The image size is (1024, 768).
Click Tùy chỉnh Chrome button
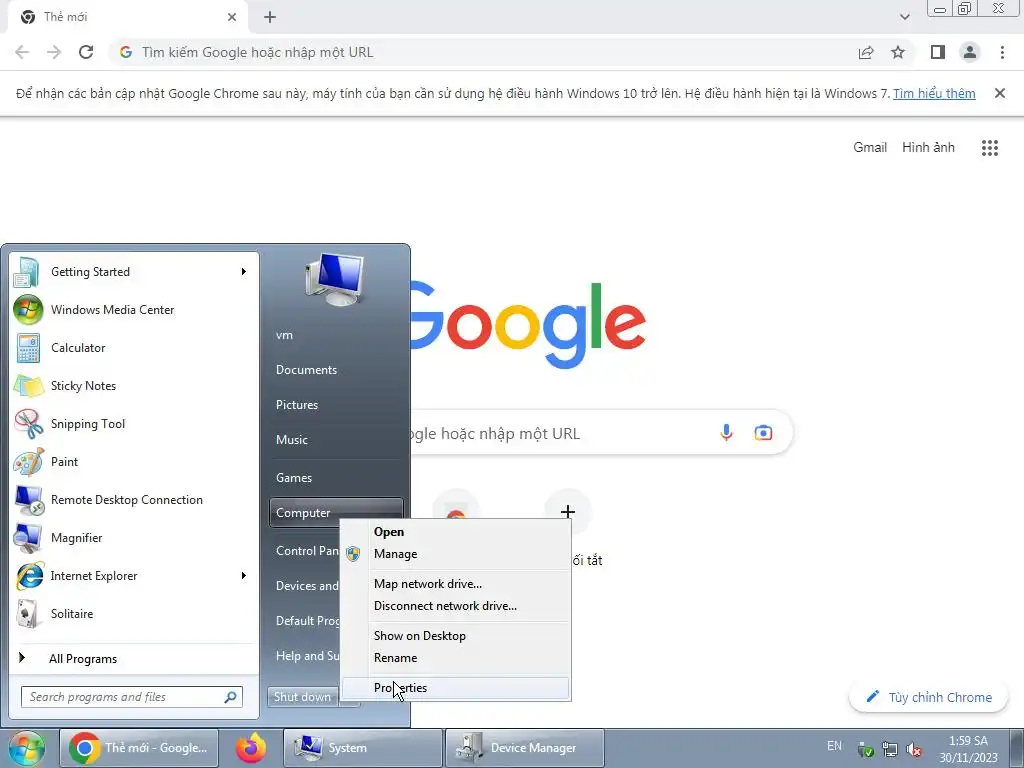[x=929, y=697]
